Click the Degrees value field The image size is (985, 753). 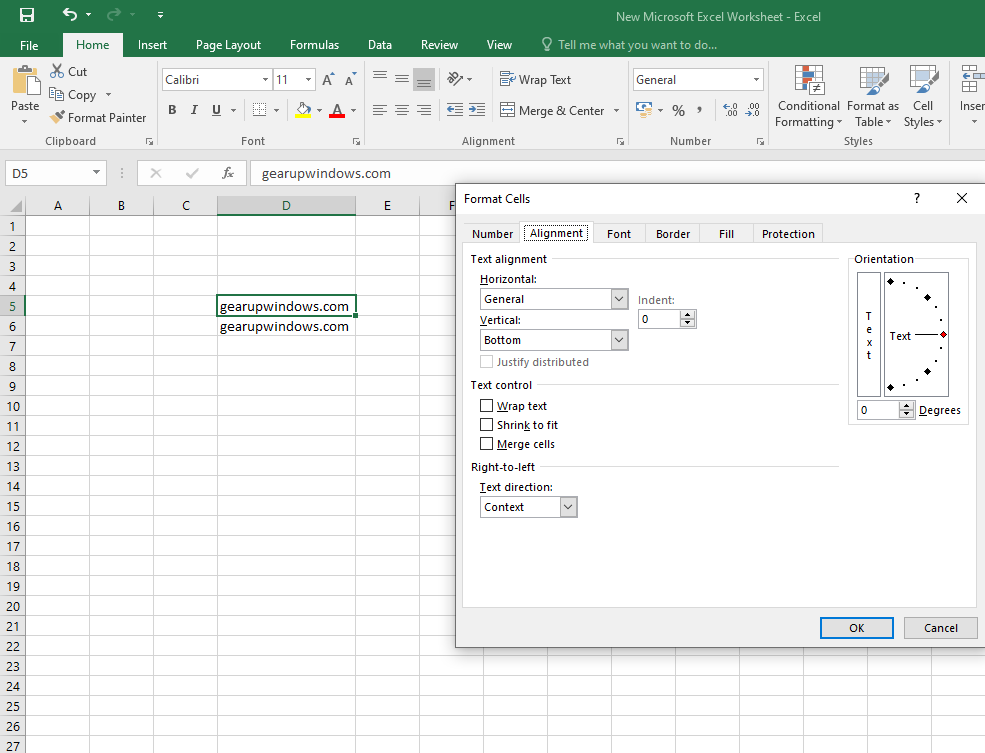tap(878, 410)
